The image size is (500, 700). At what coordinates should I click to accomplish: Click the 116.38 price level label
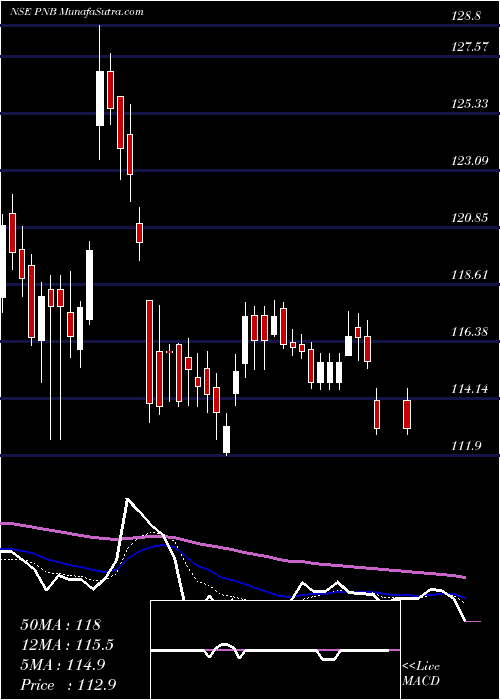(x=470, y=332)
